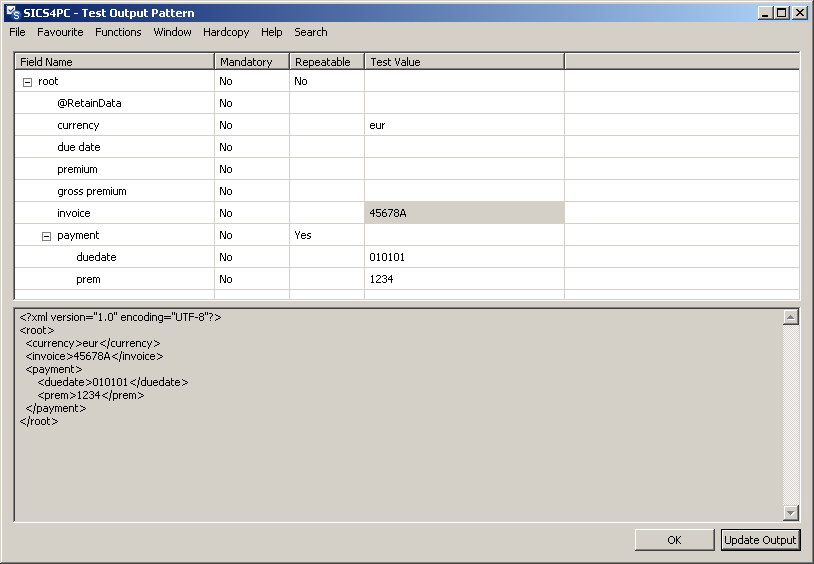Select the @RetainData row

click(x=89, y=103)
